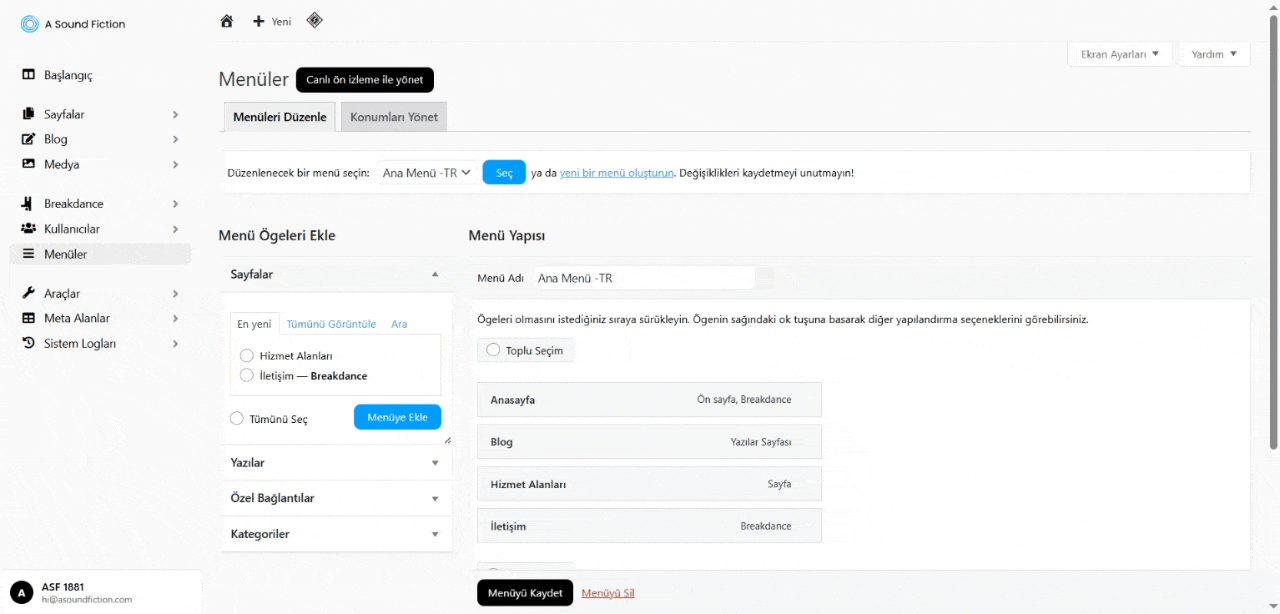Click the Araçlar wrench icon in sidebar

pyautogui.click(x=28, y=293)
